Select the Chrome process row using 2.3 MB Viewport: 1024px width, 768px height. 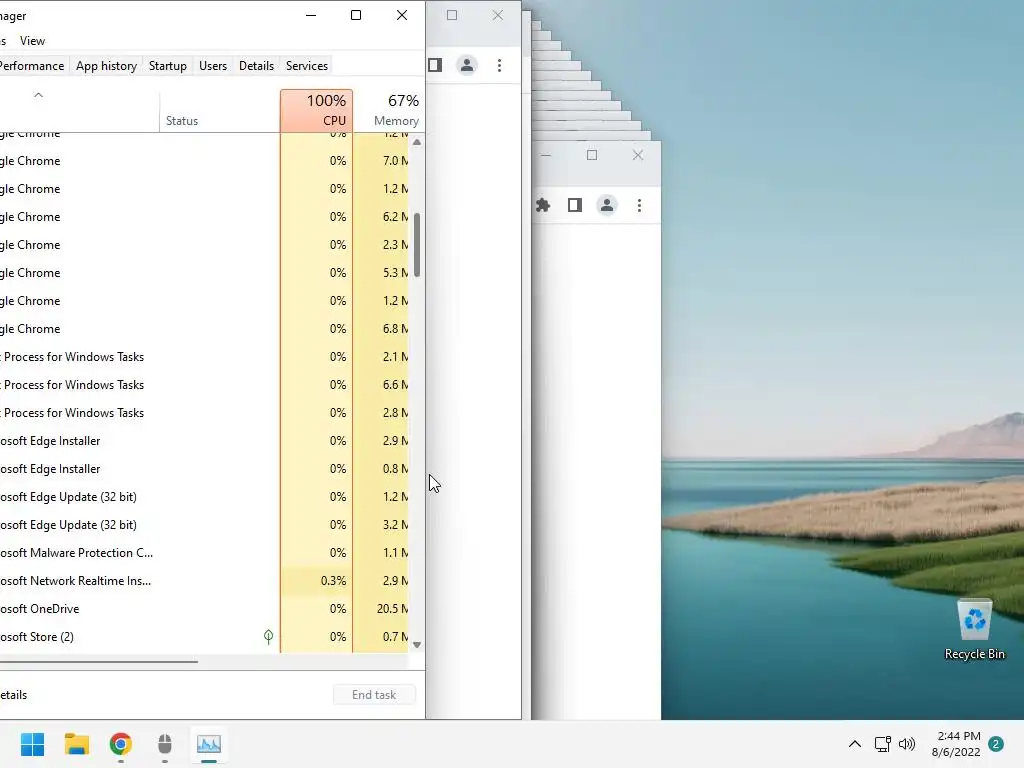pos(204,245)
